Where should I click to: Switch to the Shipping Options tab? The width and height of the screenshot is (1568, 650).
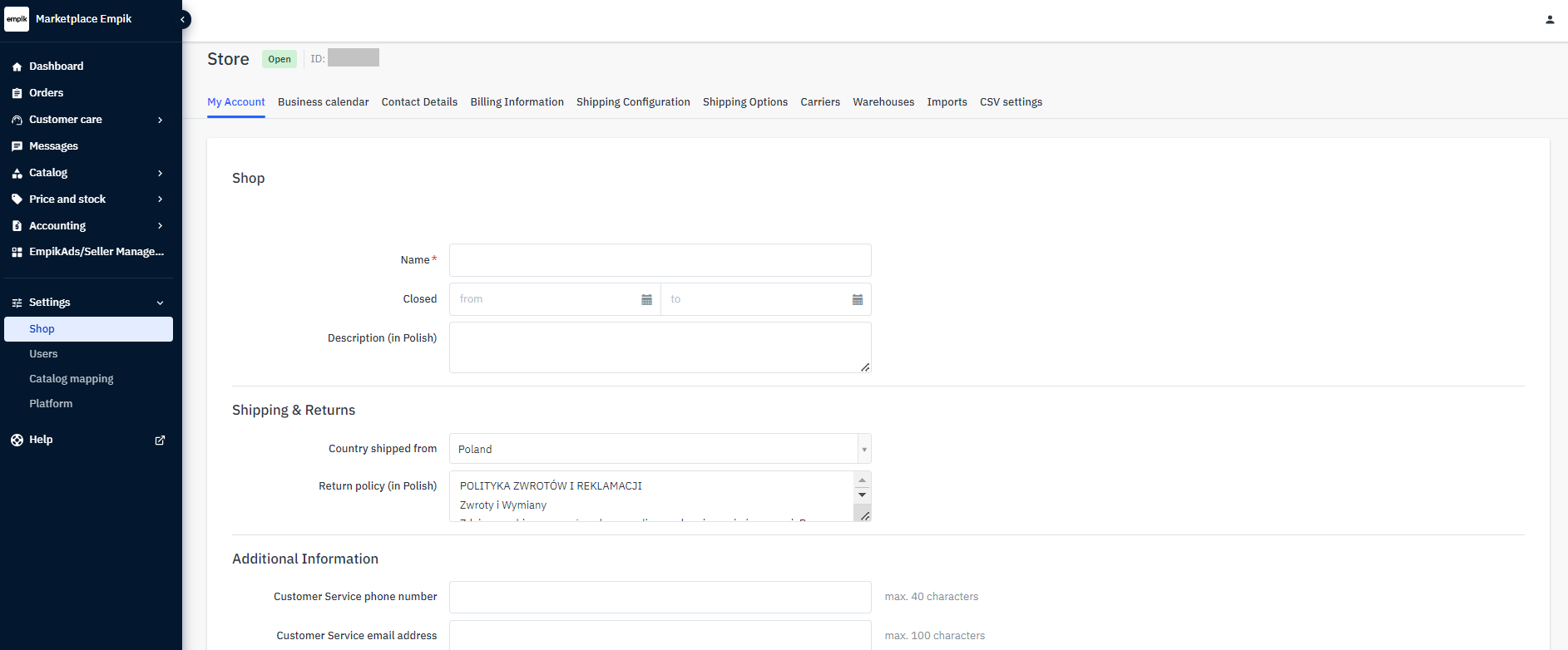[744, 102]
